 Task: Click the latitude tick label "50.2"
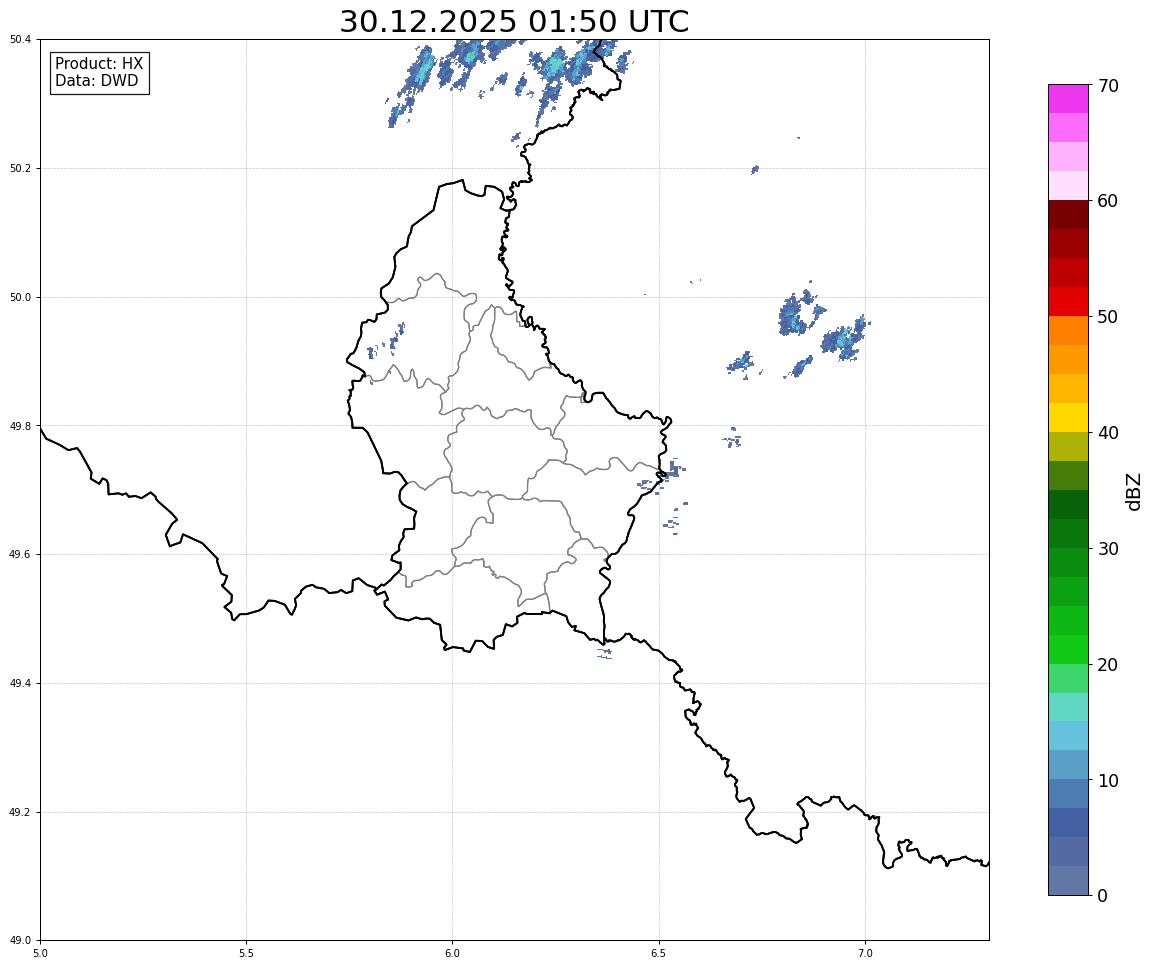pos(20,168)
